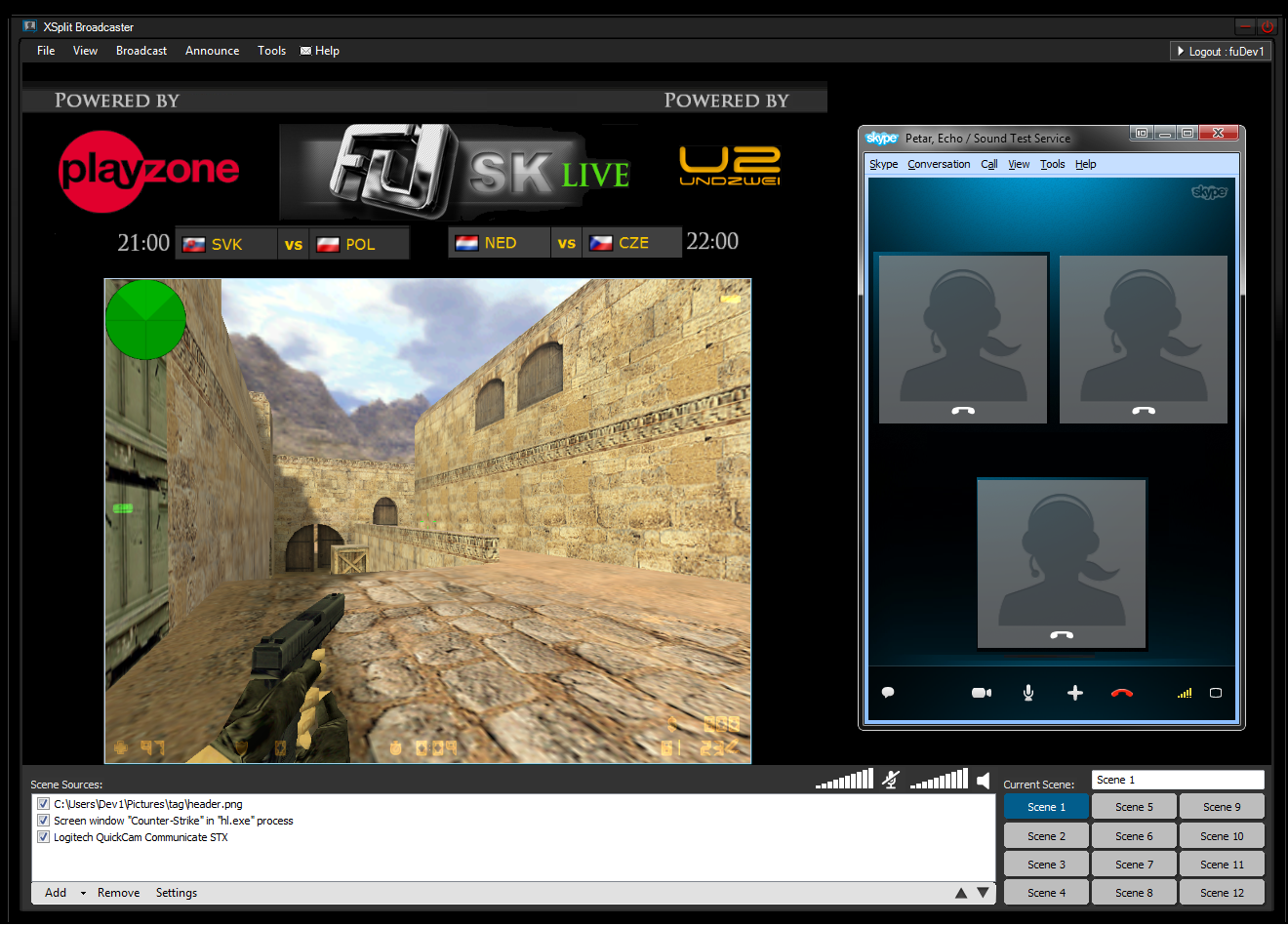Toggle Skype full screen icon

click(1216, 693)
